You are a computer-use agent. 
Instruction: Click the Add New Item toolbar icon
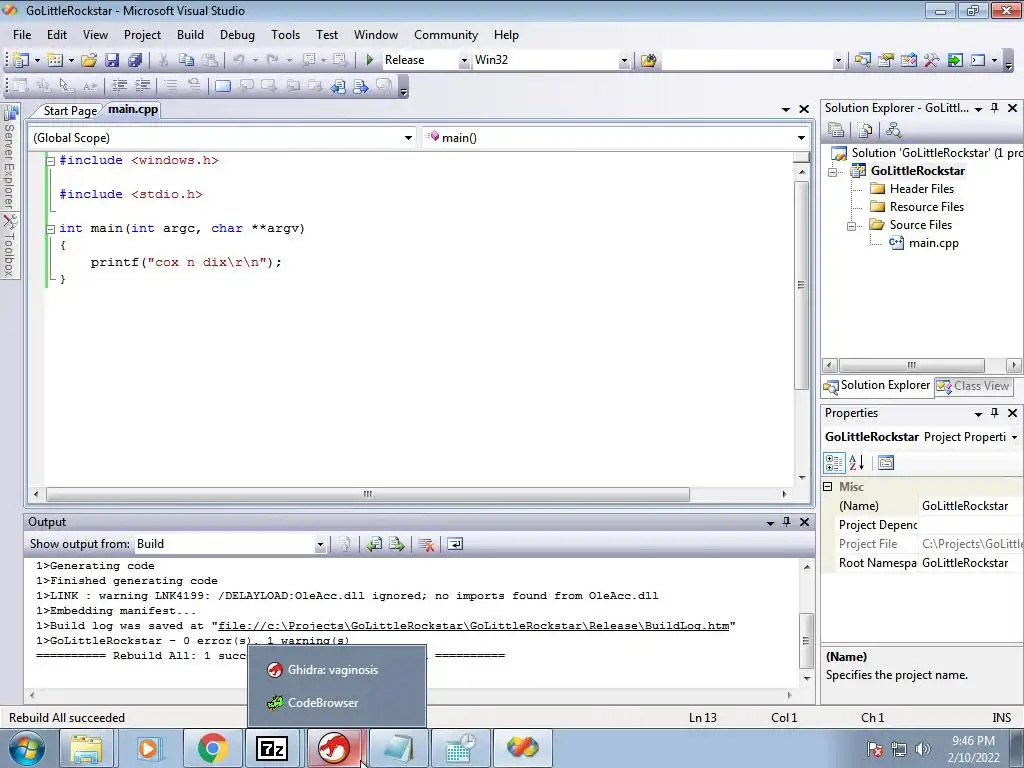[x=56, y=60]
